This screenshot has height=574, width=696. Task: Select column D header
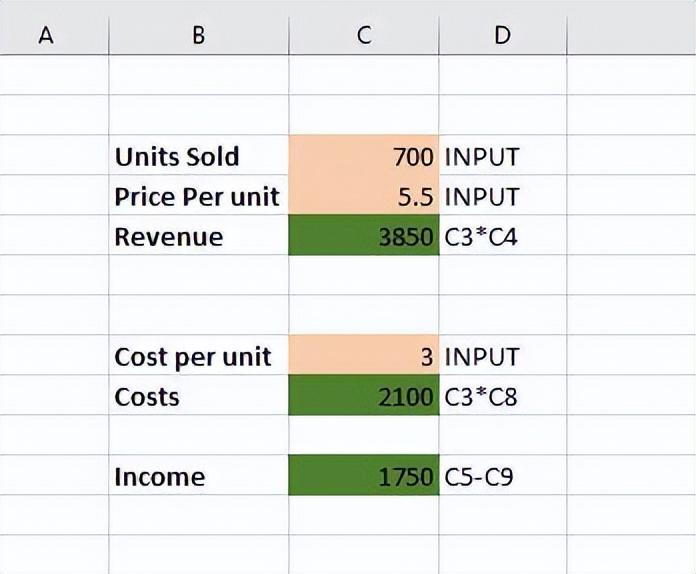coord(502,36)
